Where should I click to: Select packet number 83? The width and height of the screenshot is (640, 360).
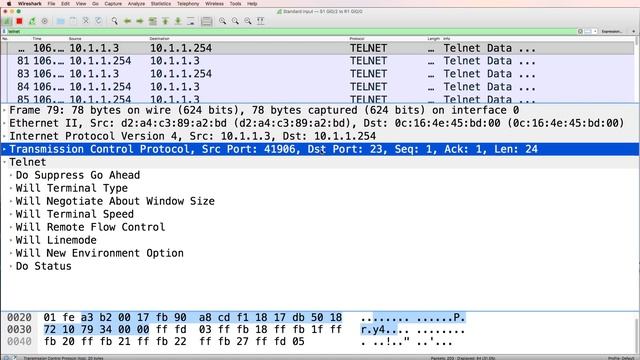click(318, 74)
